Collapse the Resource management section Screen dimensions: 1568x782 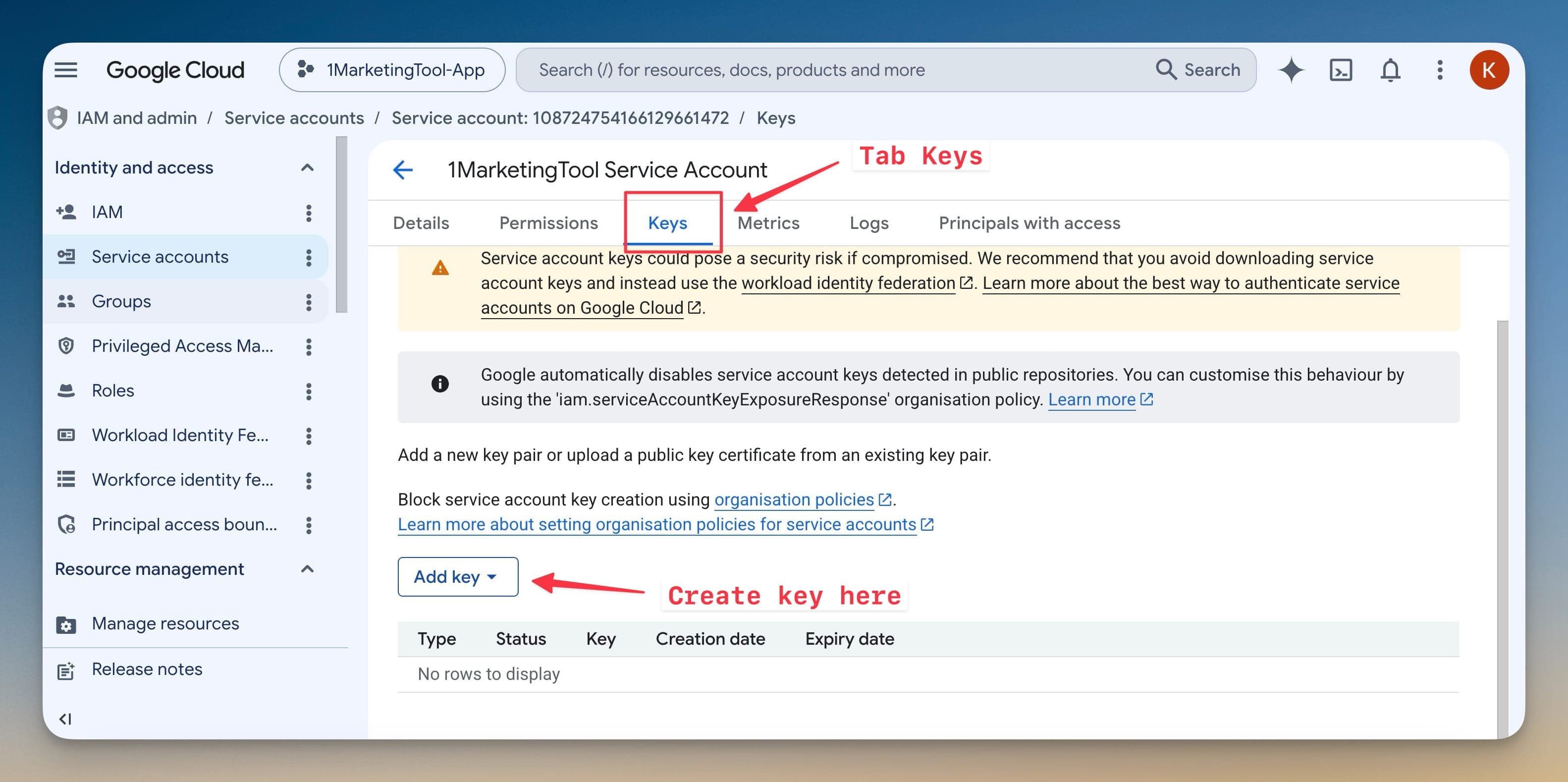click(x=307, y=569)
